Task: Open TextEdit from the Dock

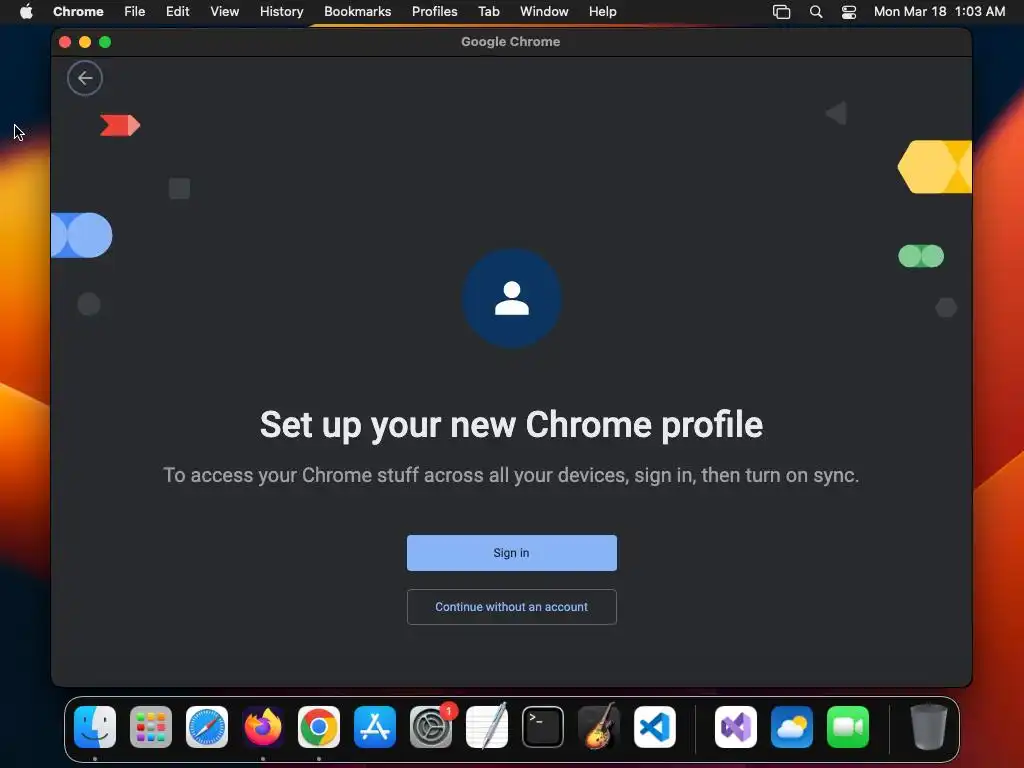Action: click(x=487, y=727)
